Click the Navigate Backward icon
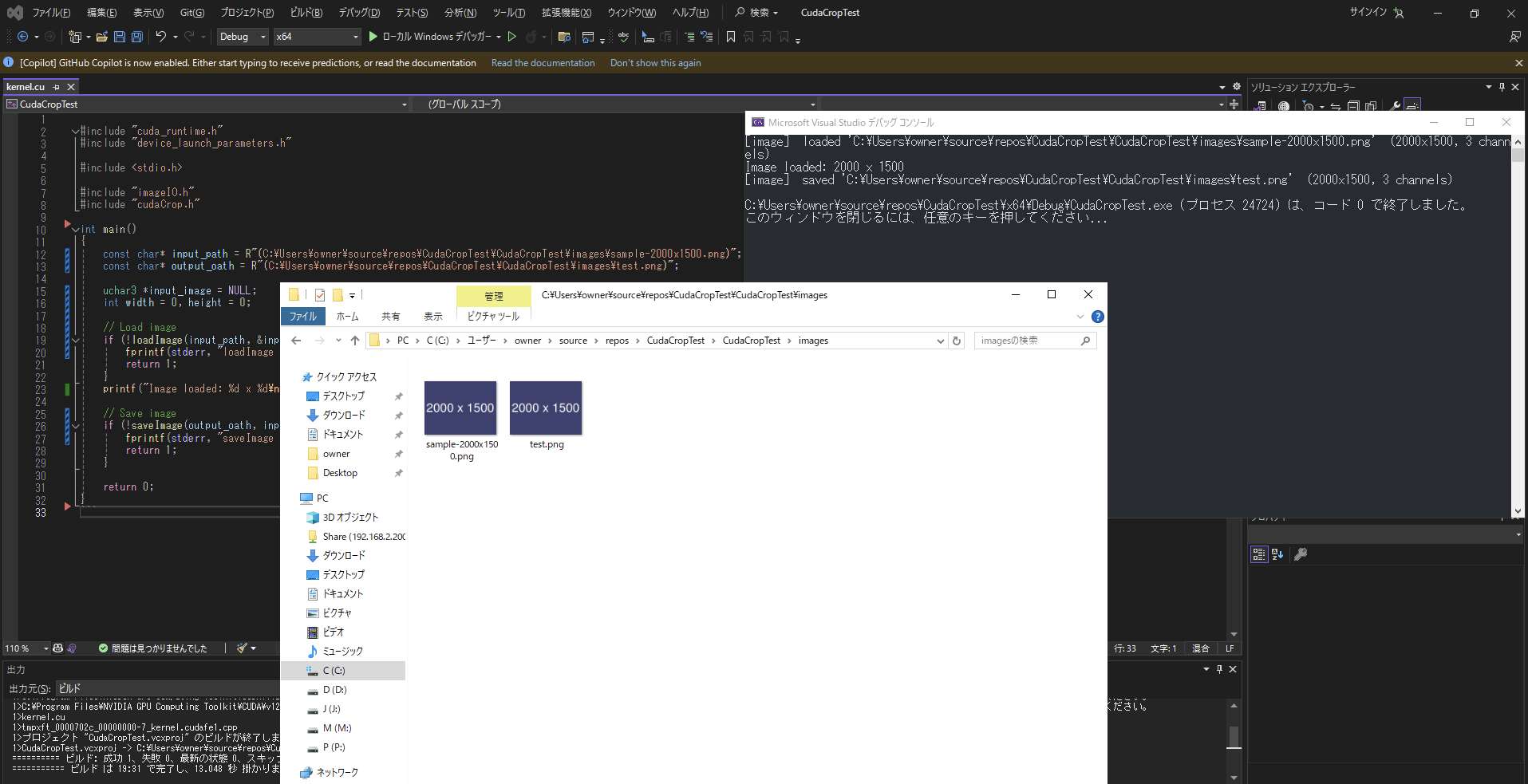Image resolution: width=1528 pixels, height=784 pixels. [22, 37]
